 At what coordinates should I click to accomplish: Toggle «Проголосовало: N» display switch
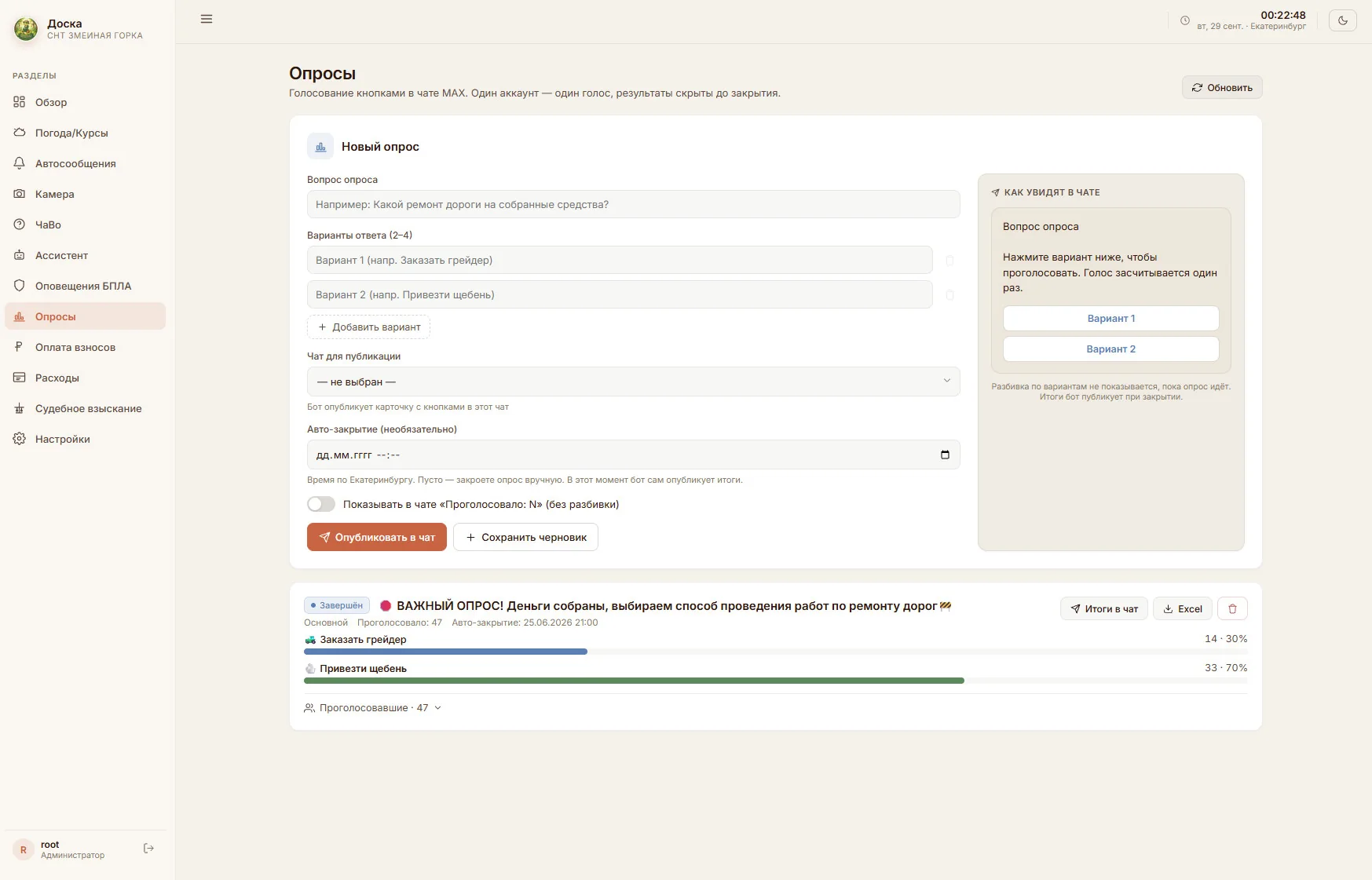coord(321,504)
